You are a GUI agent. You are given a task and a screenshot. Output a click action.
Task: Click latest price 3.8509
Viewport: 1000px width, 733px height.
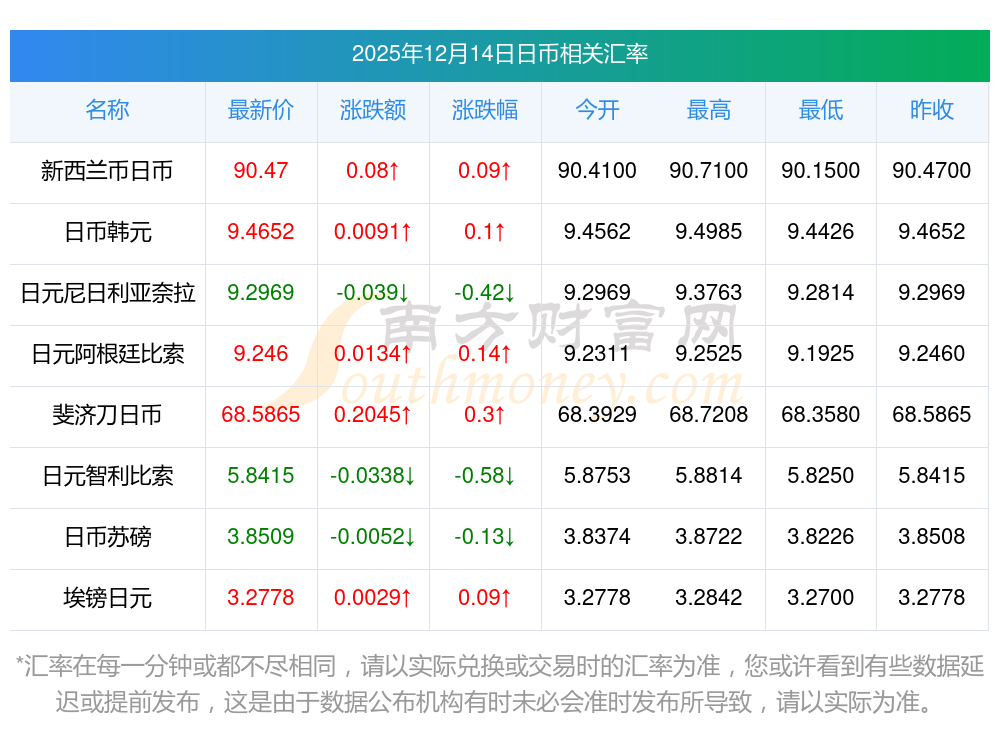[260, 536]
